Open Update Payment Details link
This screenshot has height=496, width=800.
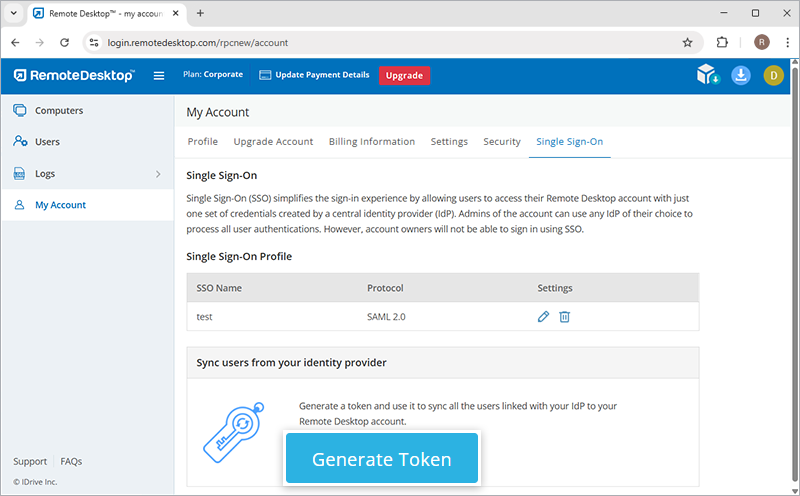pyautogui.click(x=314, y=75)
